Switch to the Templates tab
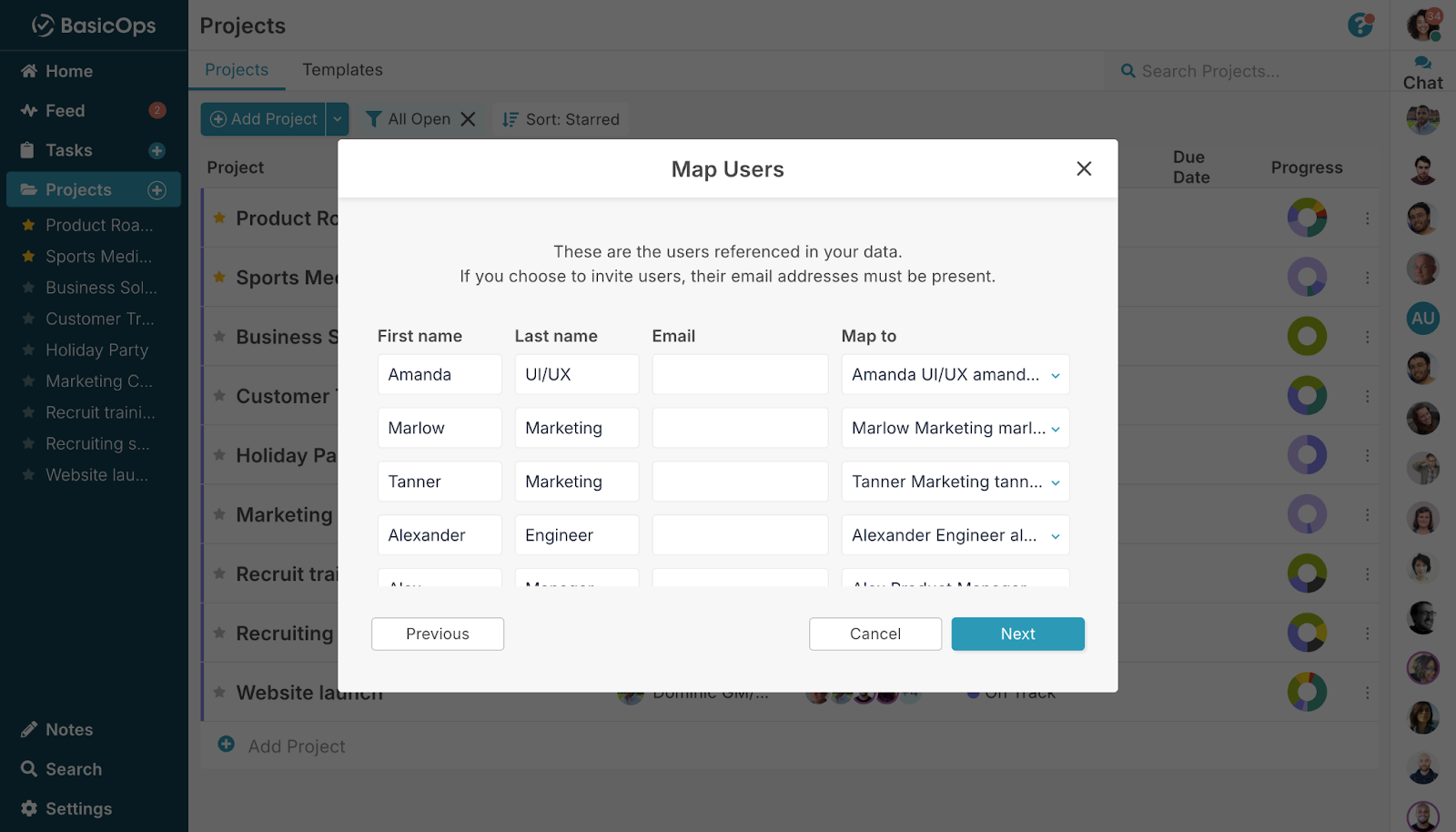The height and width of the screenshot is (832, 1456). 342,70
